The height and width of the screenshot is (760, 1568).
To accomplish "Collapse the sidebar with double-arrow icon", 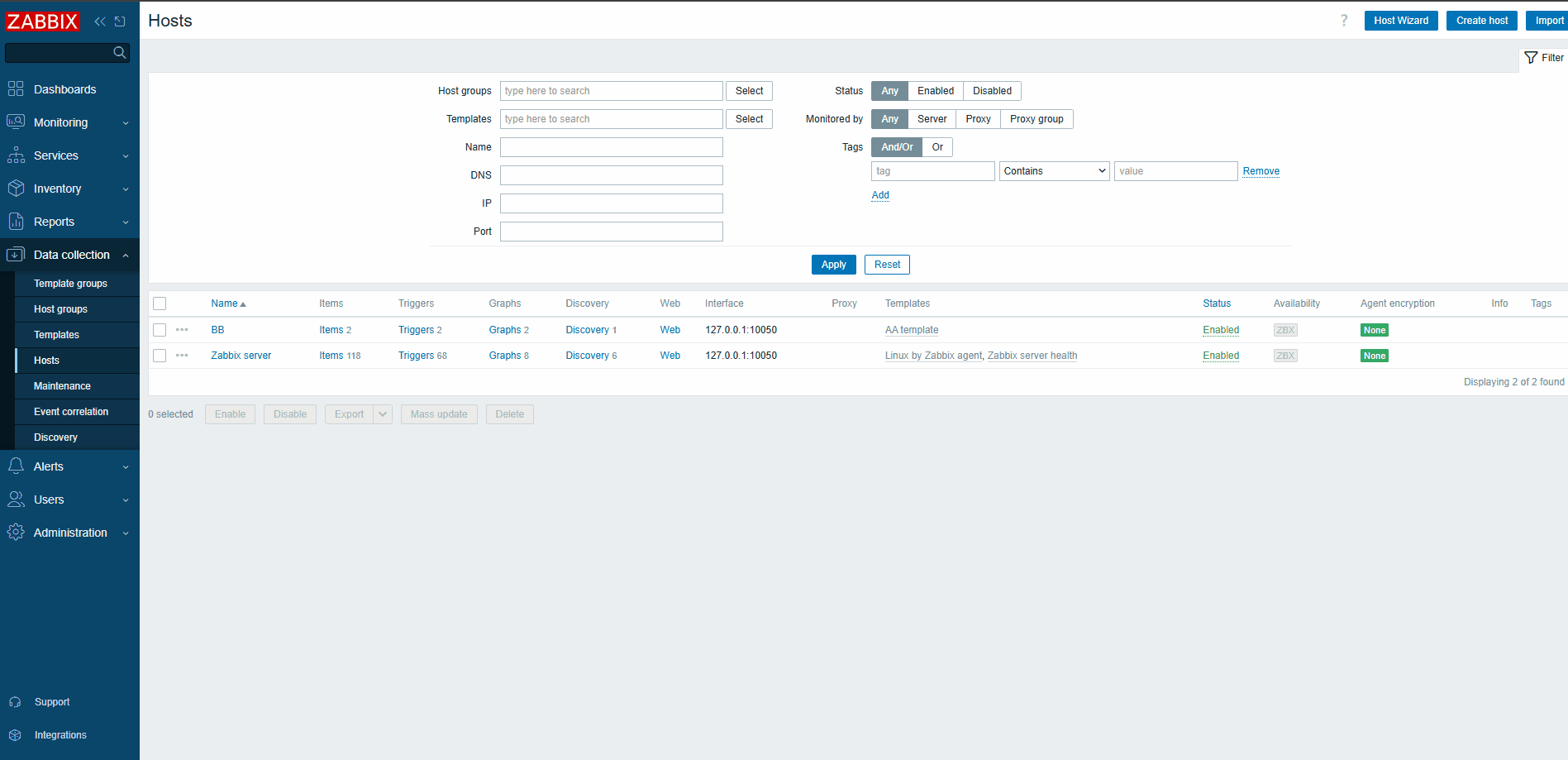I will [100, 22].
